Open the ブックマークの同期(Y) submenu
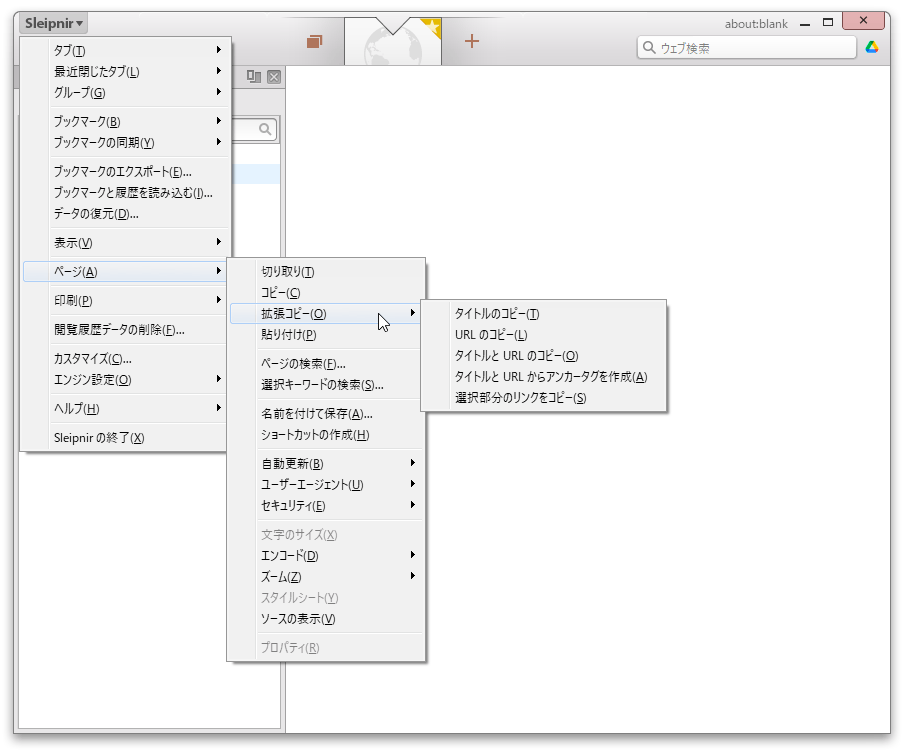Image resolution: width=904 pixels, height=750 pixels. (126, 142)
